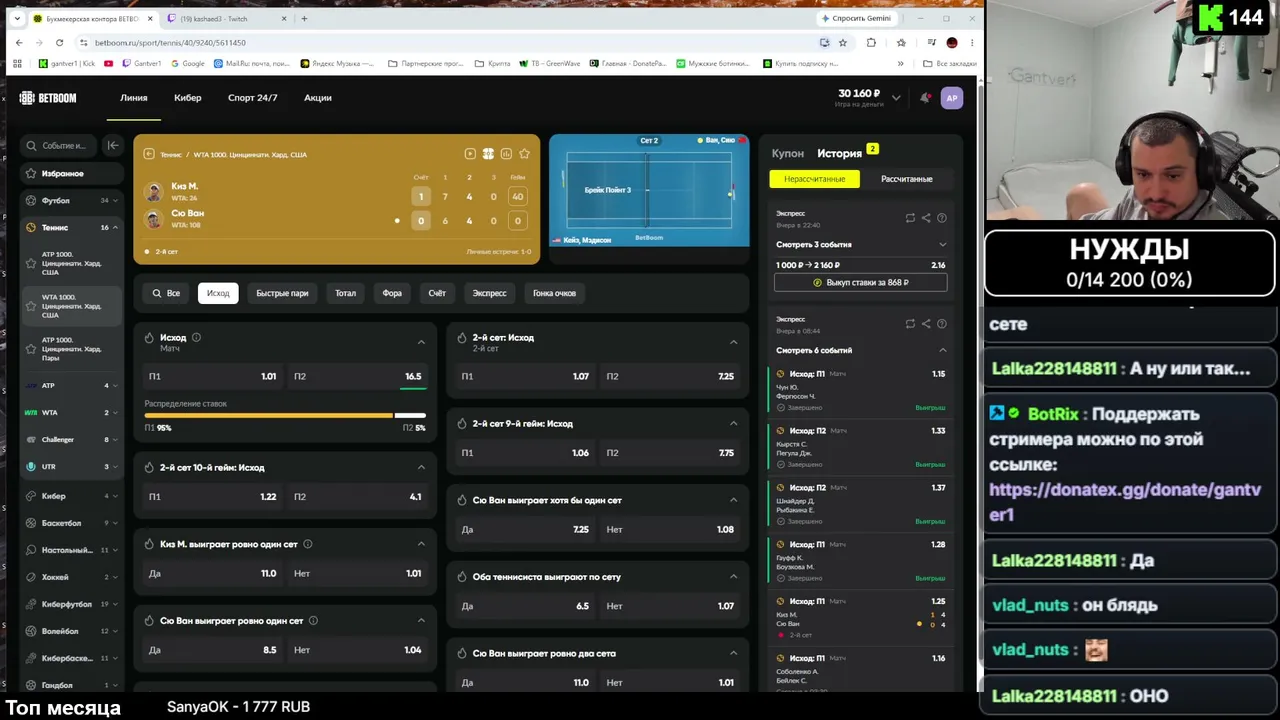
Task: Switch to Рассчитанные bets
Action: (x=906, y=179)
